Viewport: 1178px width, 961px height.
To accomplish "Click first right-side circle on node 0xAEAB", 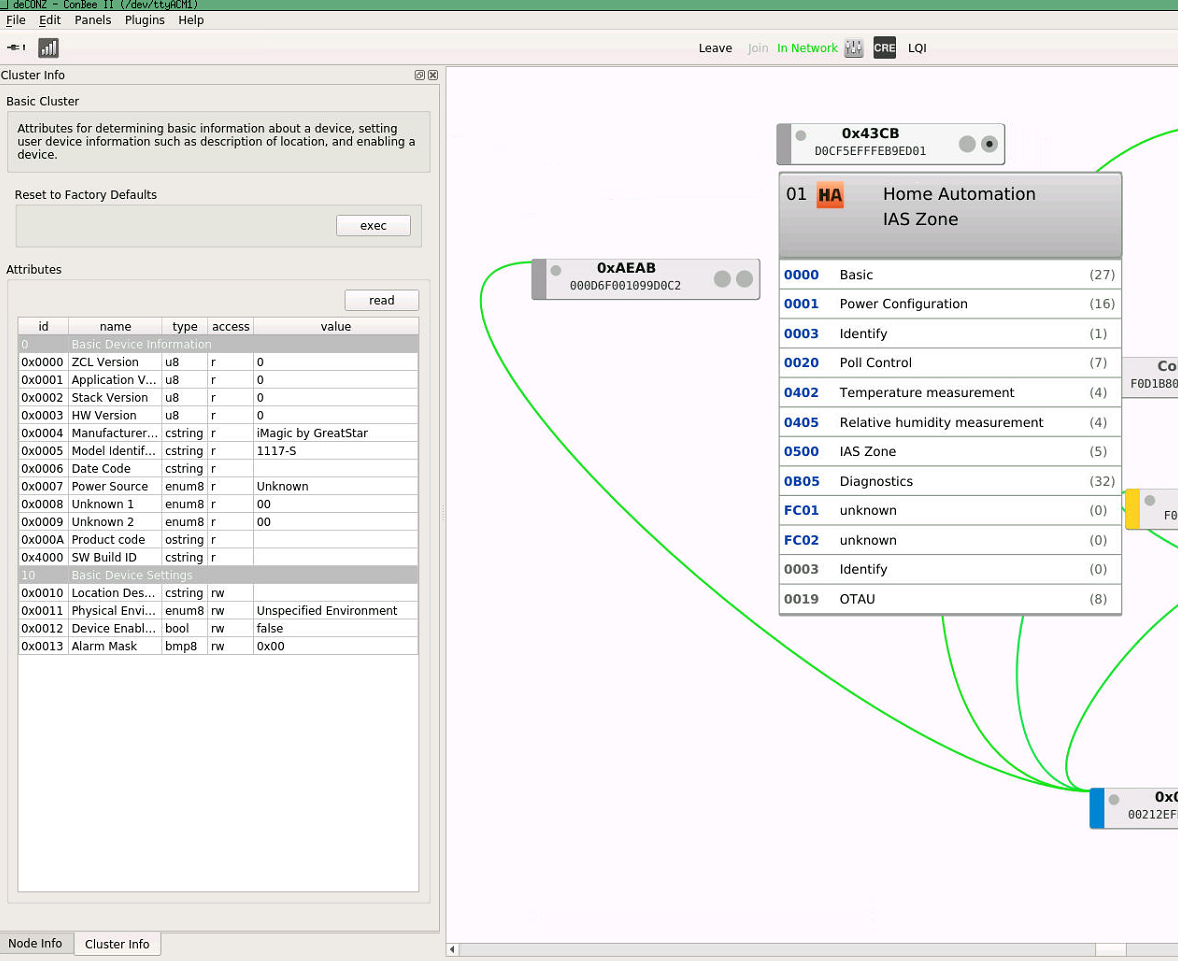I will pos(722,279).
